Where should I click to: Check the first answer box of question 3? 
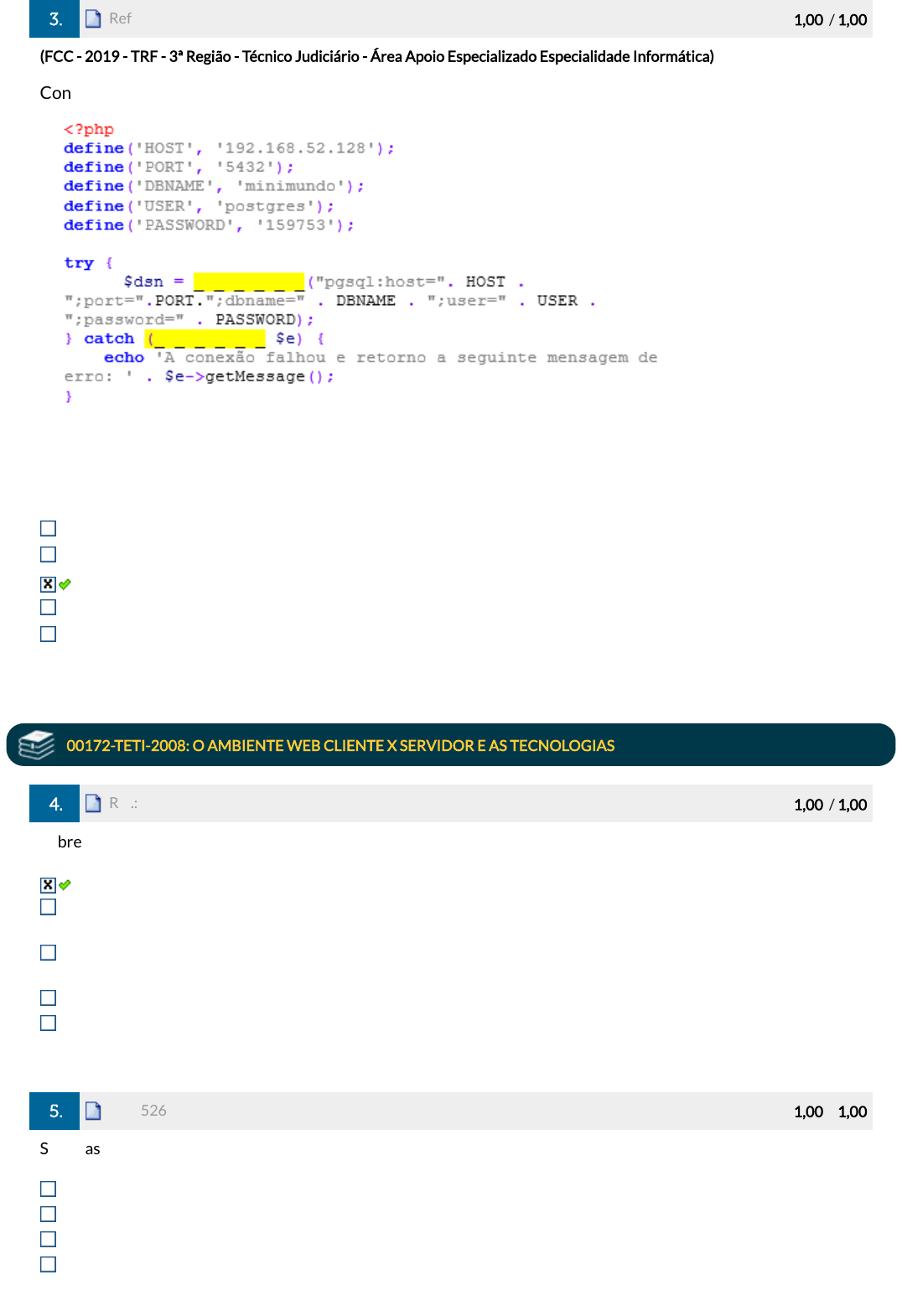49,528
